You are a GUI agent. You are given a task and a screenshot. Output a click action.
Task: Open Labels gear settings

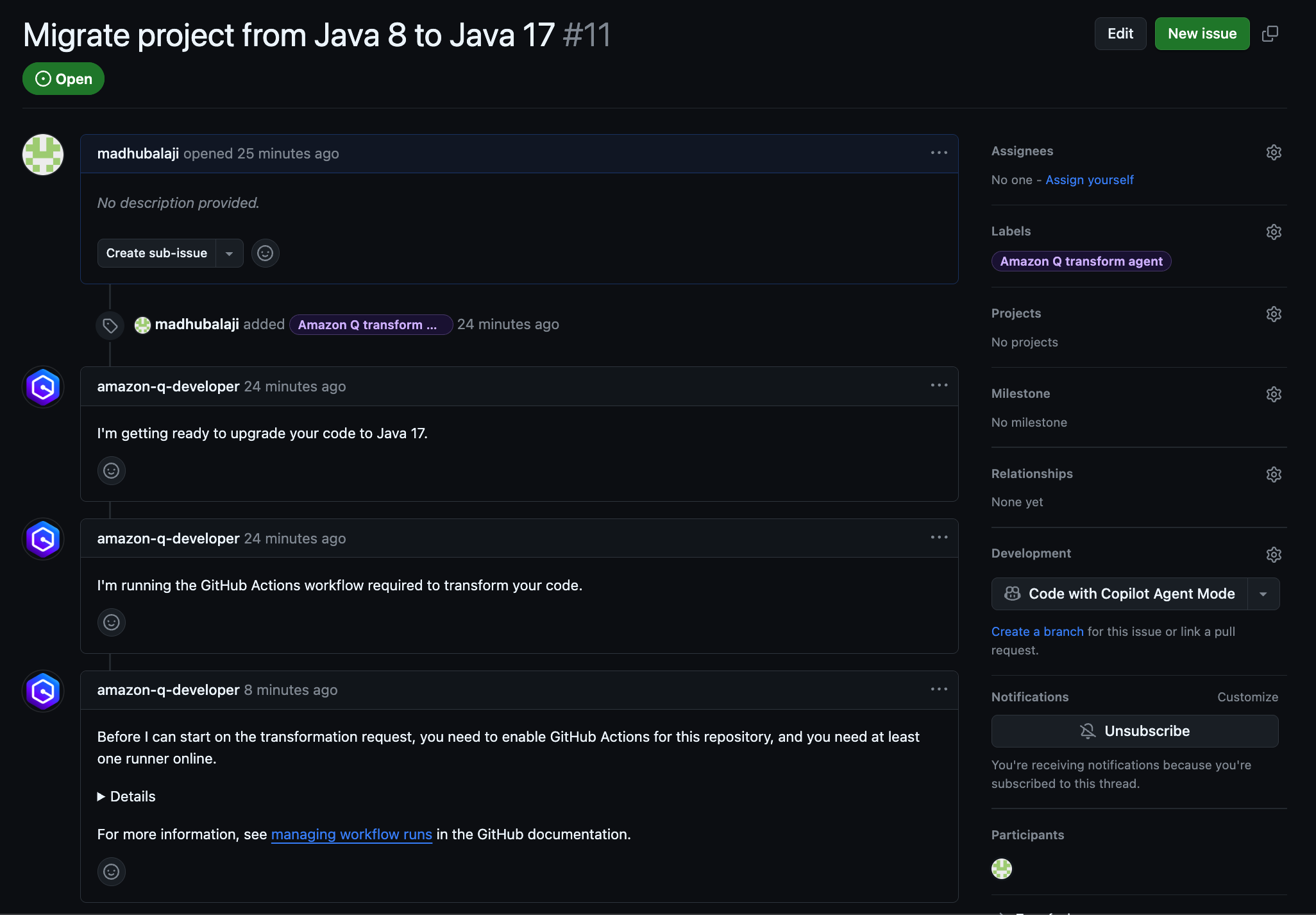click(x=1274, y=232)
